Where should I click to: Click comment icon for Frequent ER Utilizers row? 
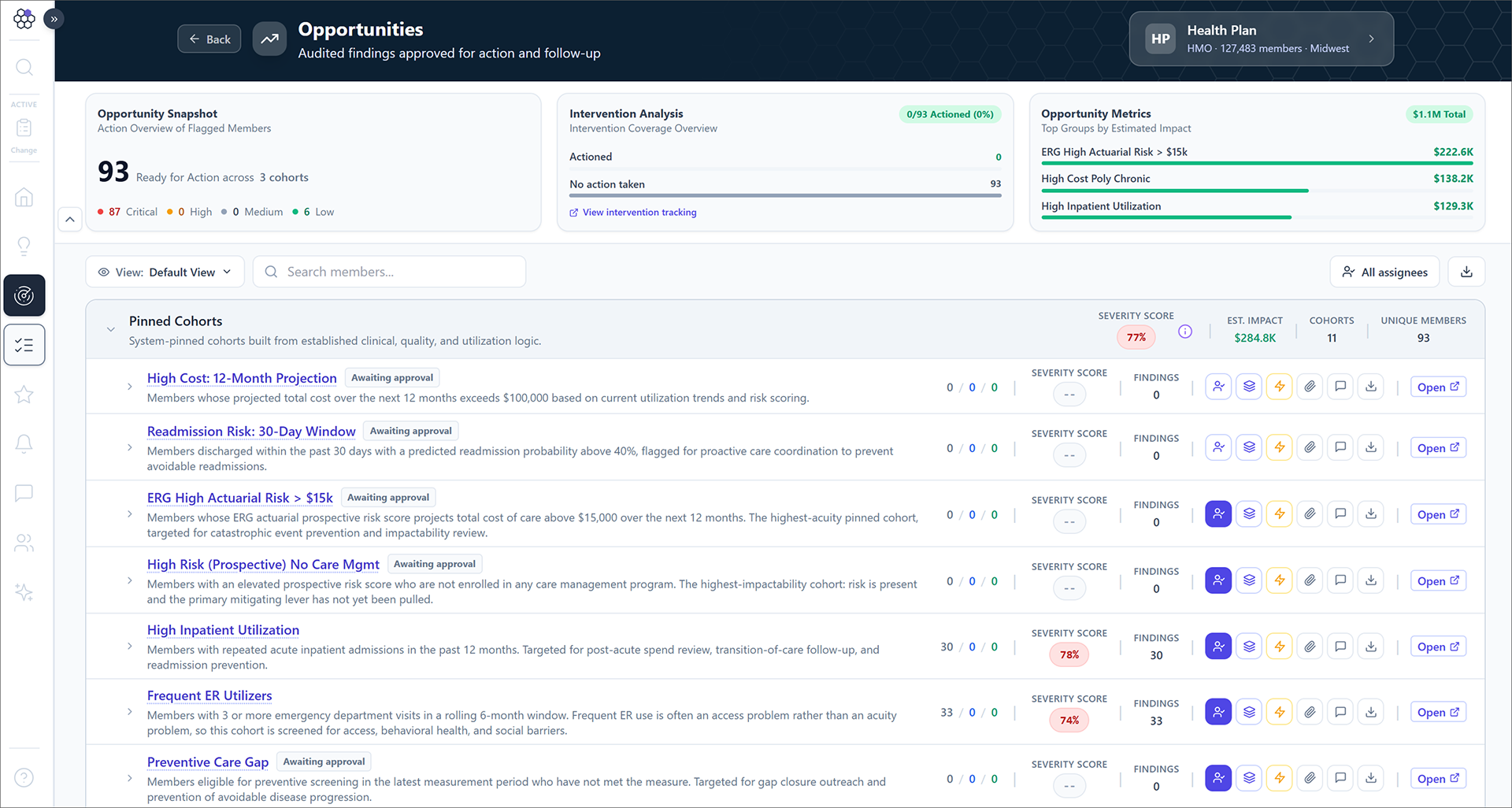1340,712
